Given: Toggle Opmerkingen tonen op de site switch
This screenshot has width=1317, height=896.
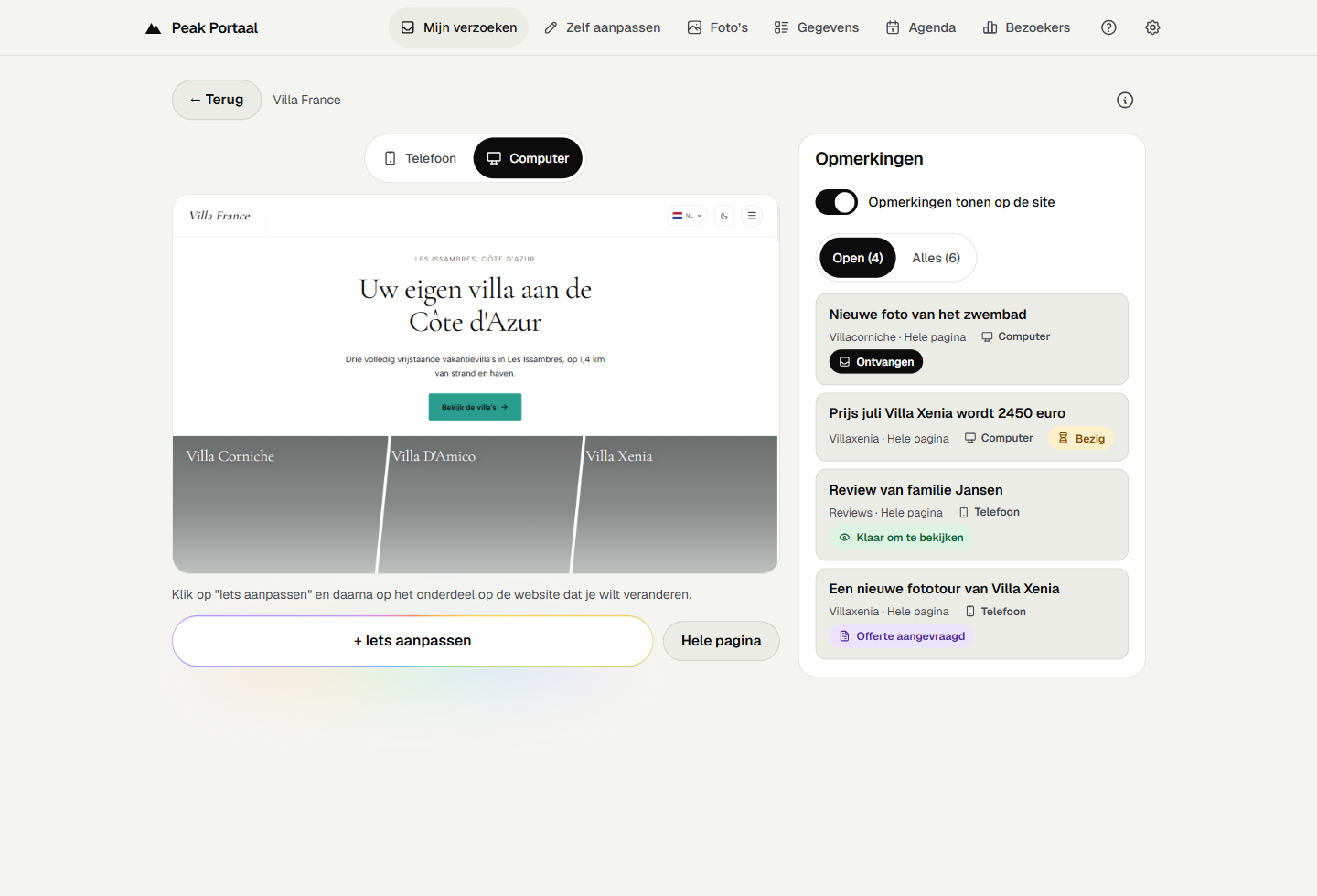Looking at the screenshot, I should point(836,202).
